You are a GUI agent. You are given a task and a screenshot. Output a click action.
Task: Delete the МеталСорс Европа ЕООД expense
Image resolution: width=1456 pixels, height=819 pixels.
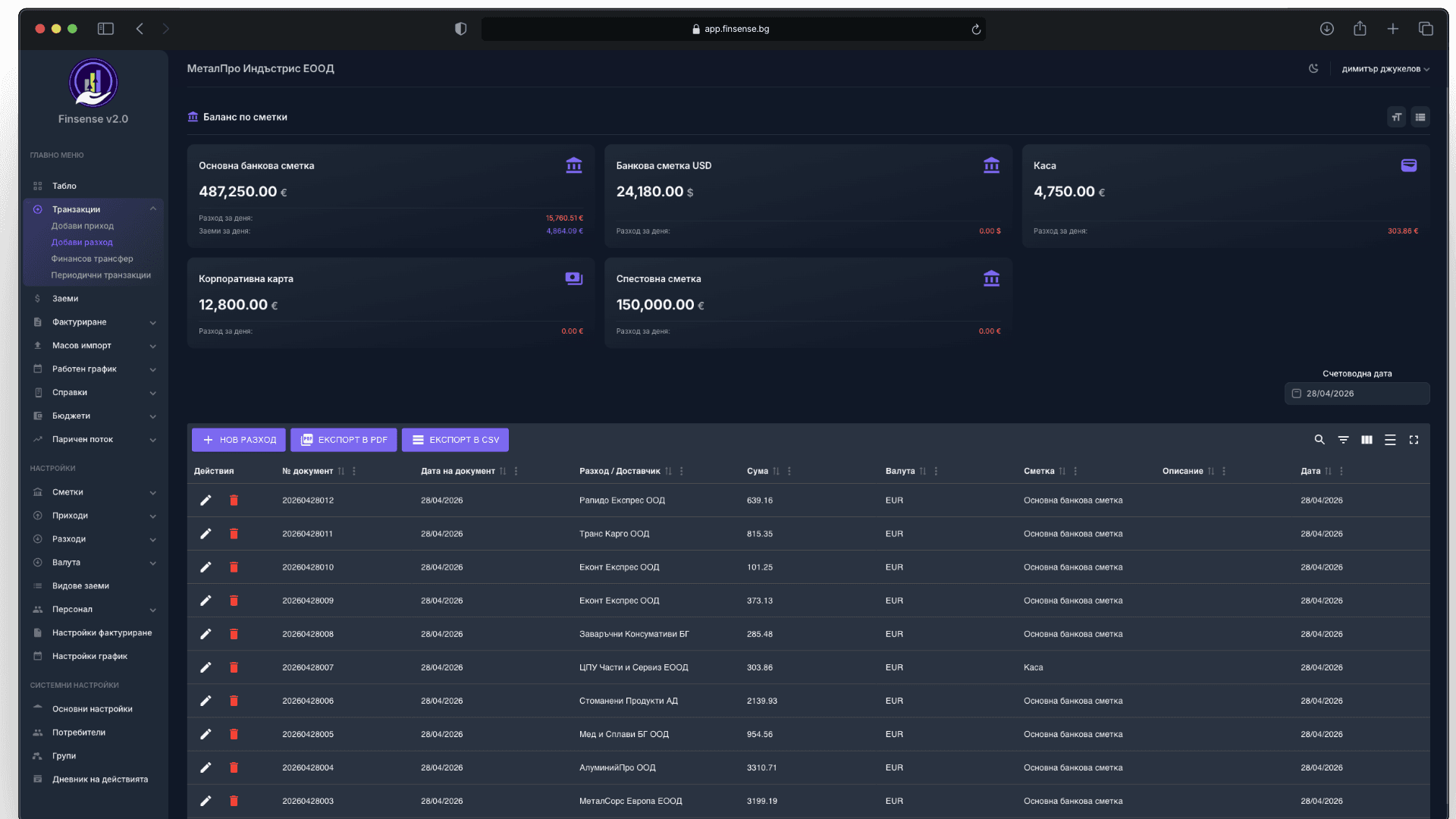click(x=234, y=801)
